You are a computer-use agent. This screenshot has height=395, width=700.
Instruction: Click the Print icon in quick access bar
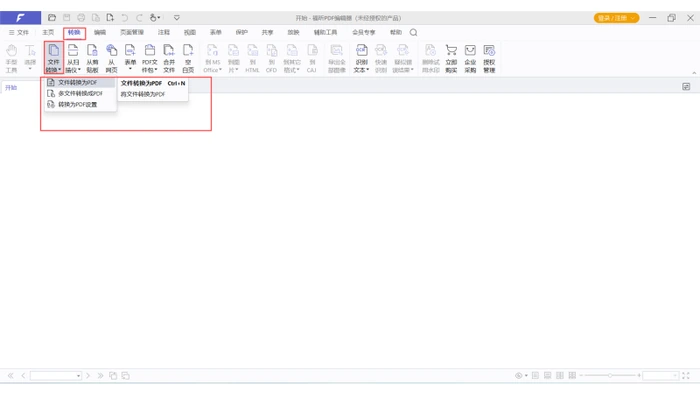(x=81, y=18)
